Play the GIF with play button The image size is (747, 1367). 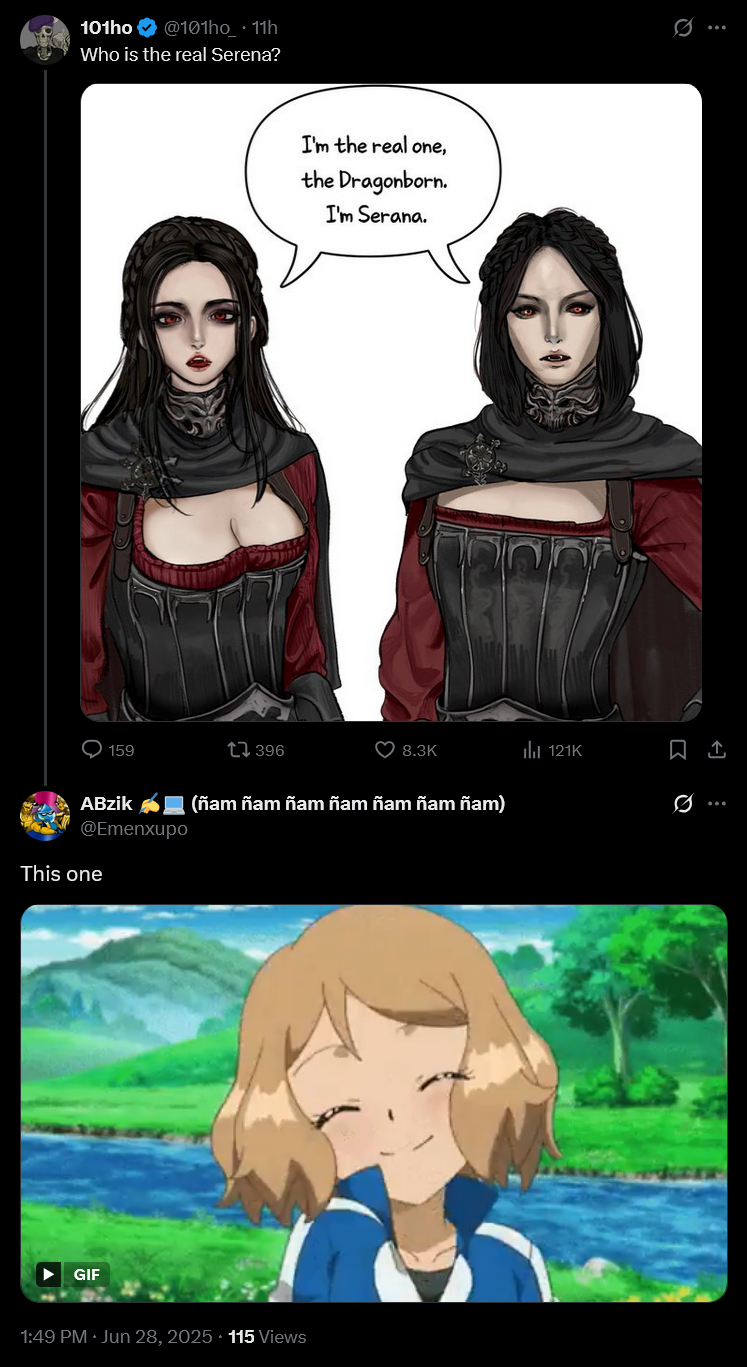48,1274
